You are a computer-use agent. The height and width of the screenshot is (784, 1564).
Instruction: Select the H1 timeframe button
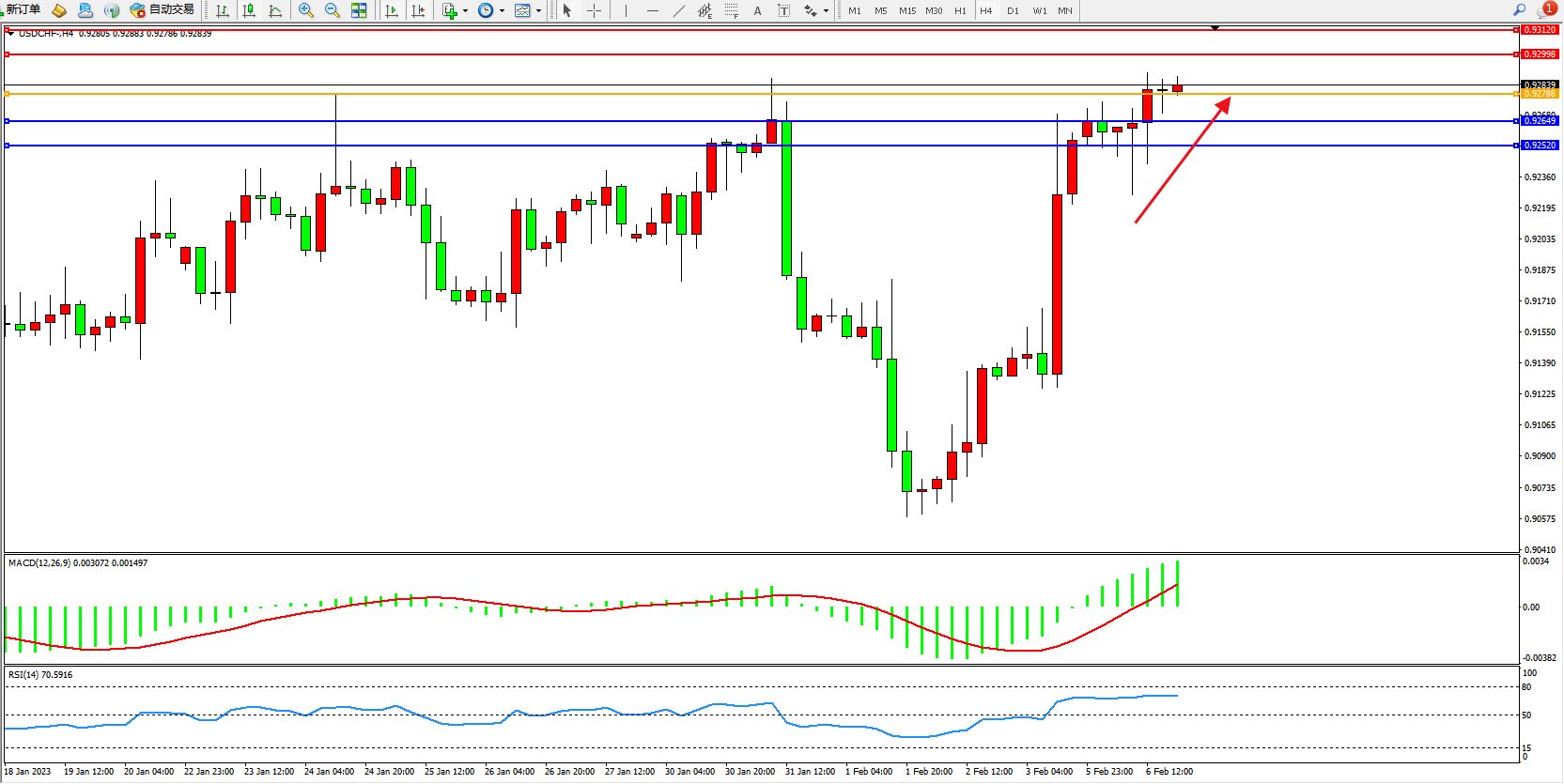(960, 10)
